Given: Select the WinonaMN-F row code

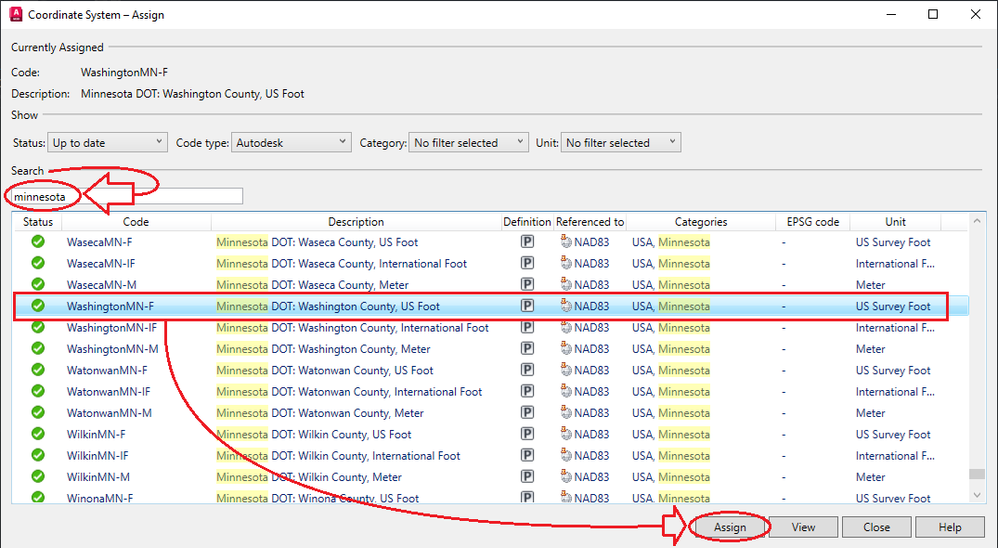Looking at the screenshot, I should coord(100,498).
